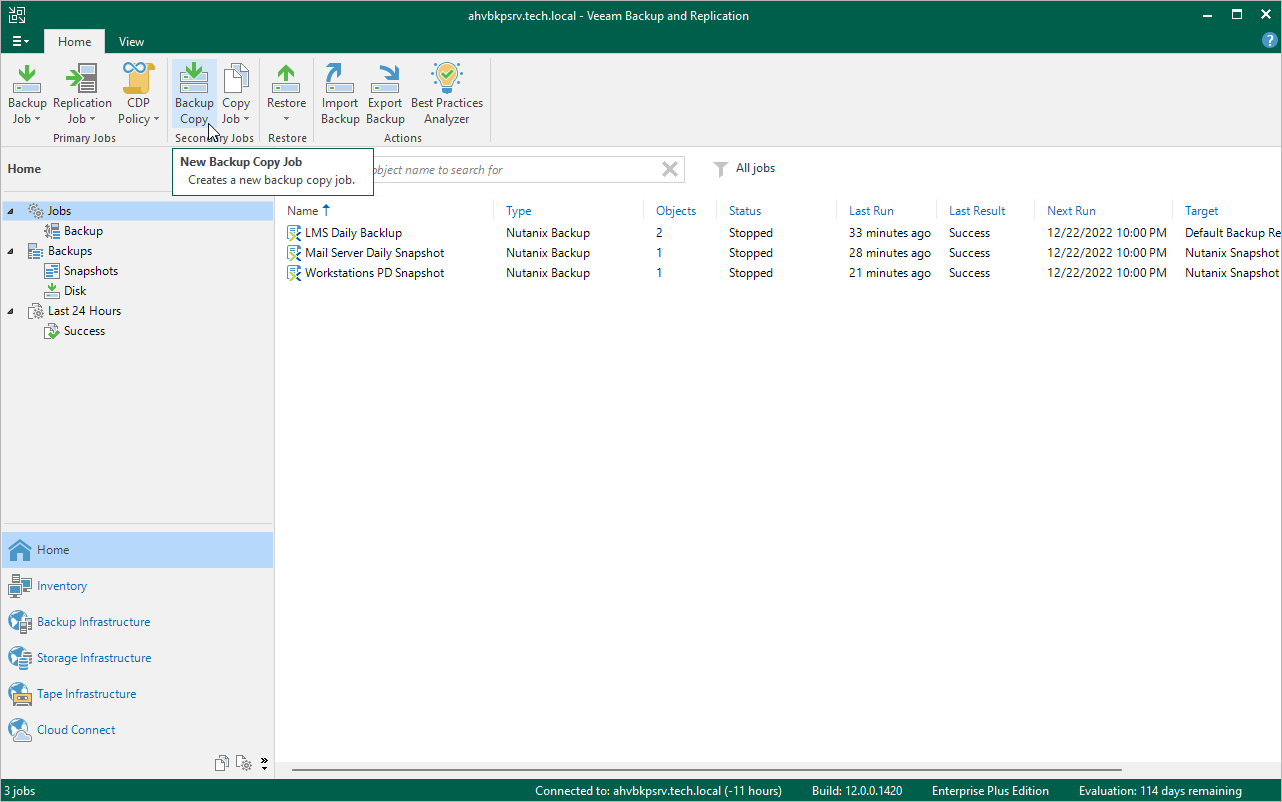Click the '3 jobs' status bar text
This screenshot has height=802, width=1282.
click(18, 791)
